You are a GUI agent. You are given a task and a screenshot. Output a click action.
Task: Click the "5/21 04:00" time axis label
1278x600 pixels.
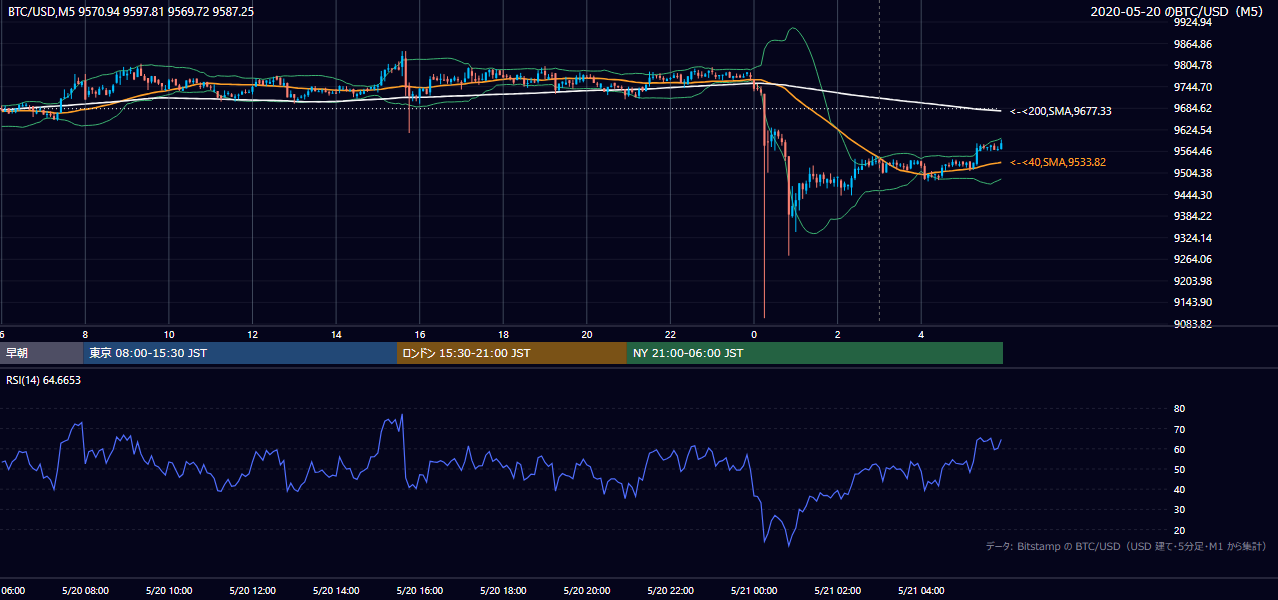(921, 591)
